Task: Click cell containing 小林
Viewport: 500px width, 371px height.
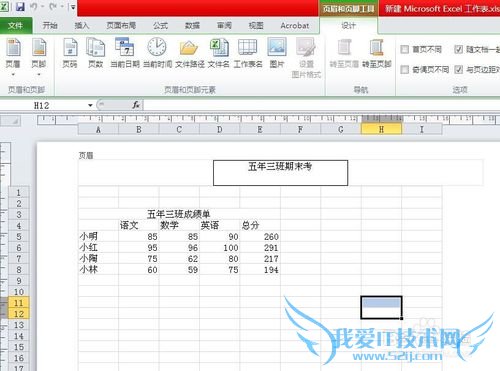Action: tap(99, 270)
